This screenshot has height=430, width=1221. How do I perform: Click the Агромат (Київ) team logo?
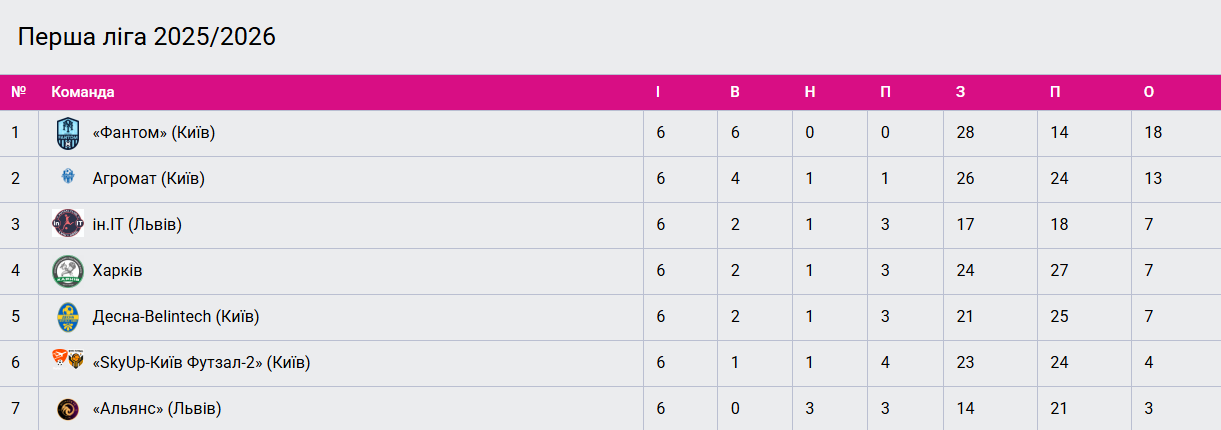pos(67,179)
